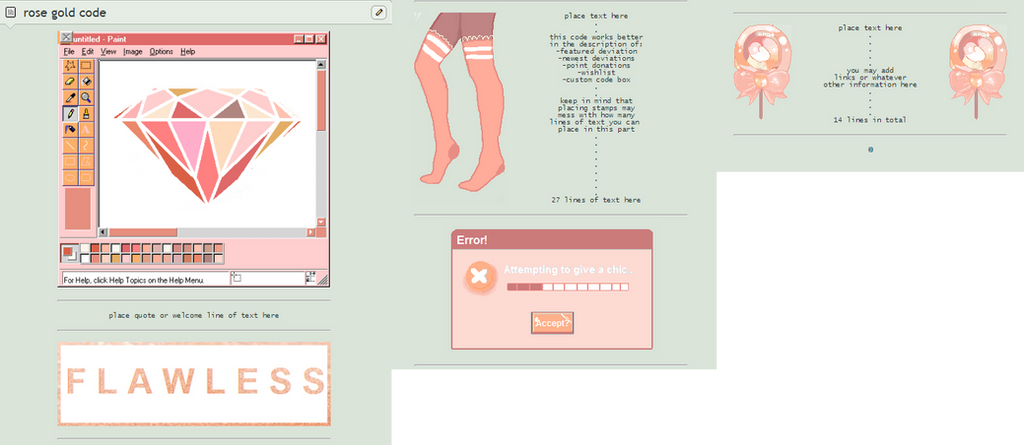
Task: Click the pencil edit icon beside rose gold code
Action: pos(379,12)
